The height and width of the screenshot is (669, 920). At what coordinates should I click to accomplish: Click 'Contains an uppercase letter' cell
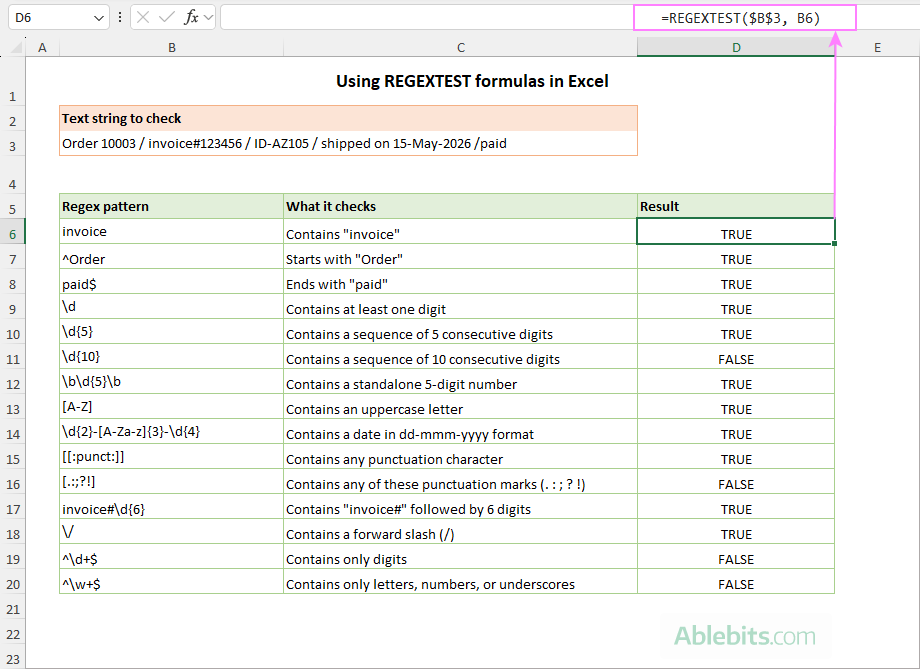pos(461,407)
